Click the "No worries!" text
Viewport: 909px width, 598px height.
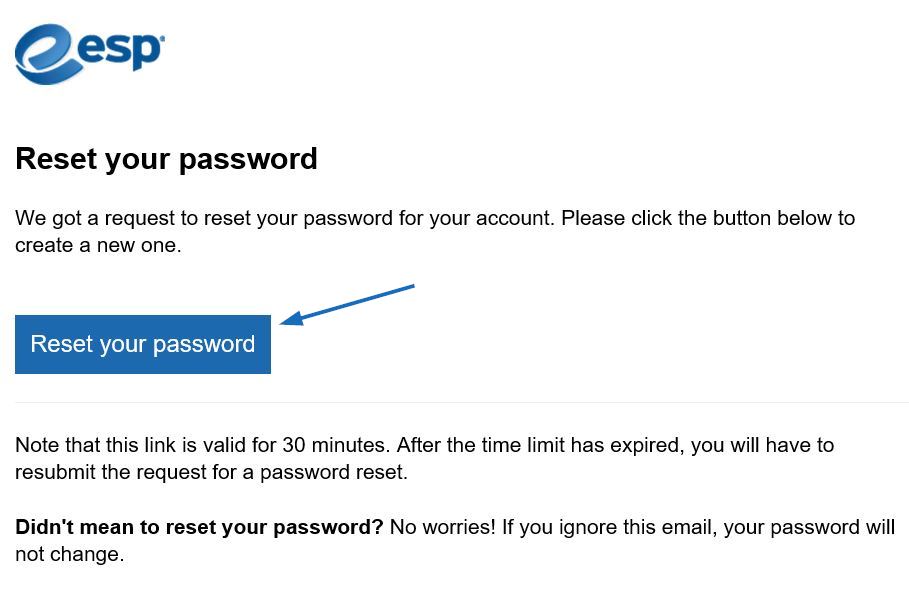click(x=443, y=527)
